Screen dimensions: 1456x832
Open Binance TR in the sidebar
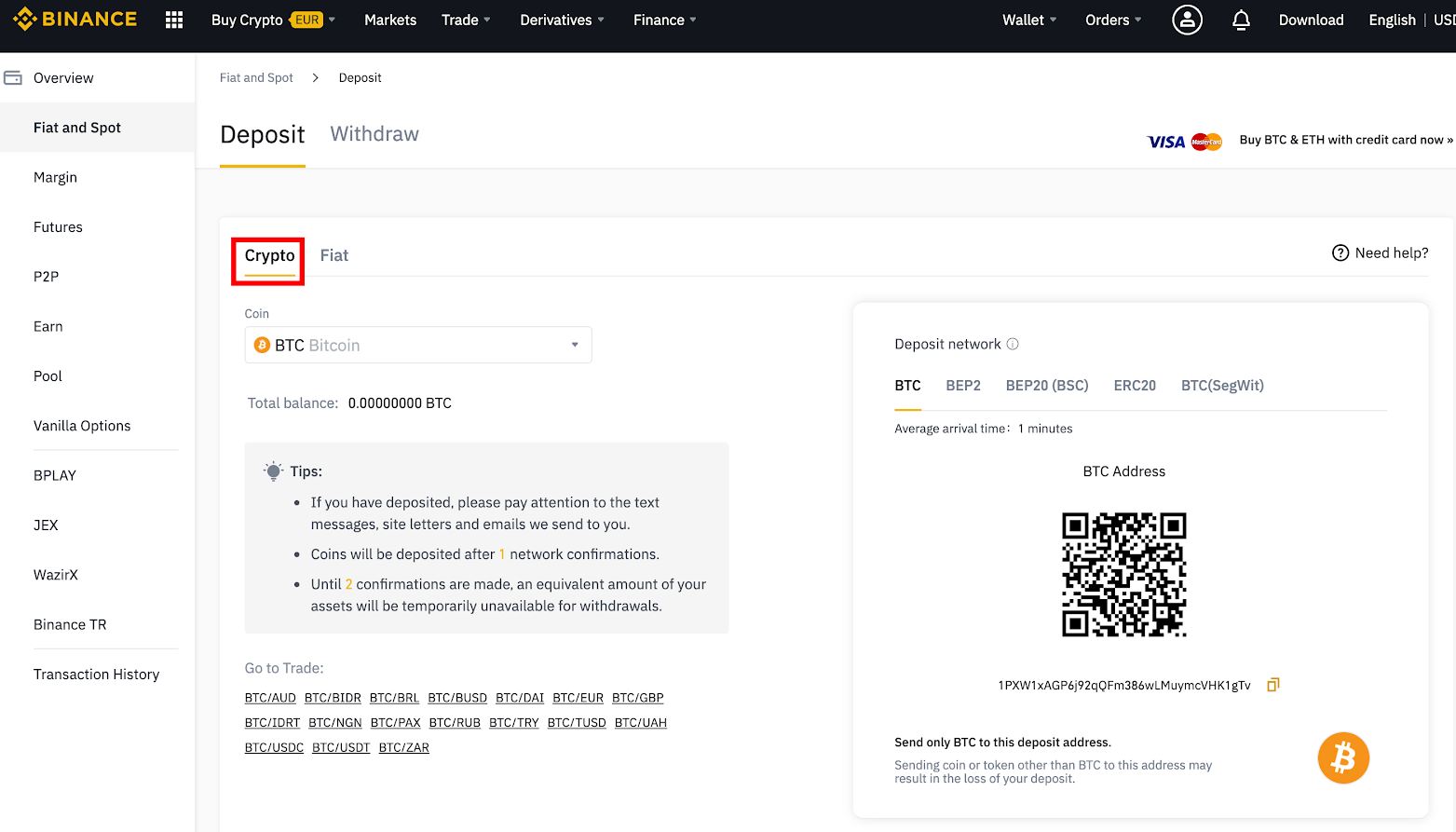pyautogui.click(x=70, y=624)
